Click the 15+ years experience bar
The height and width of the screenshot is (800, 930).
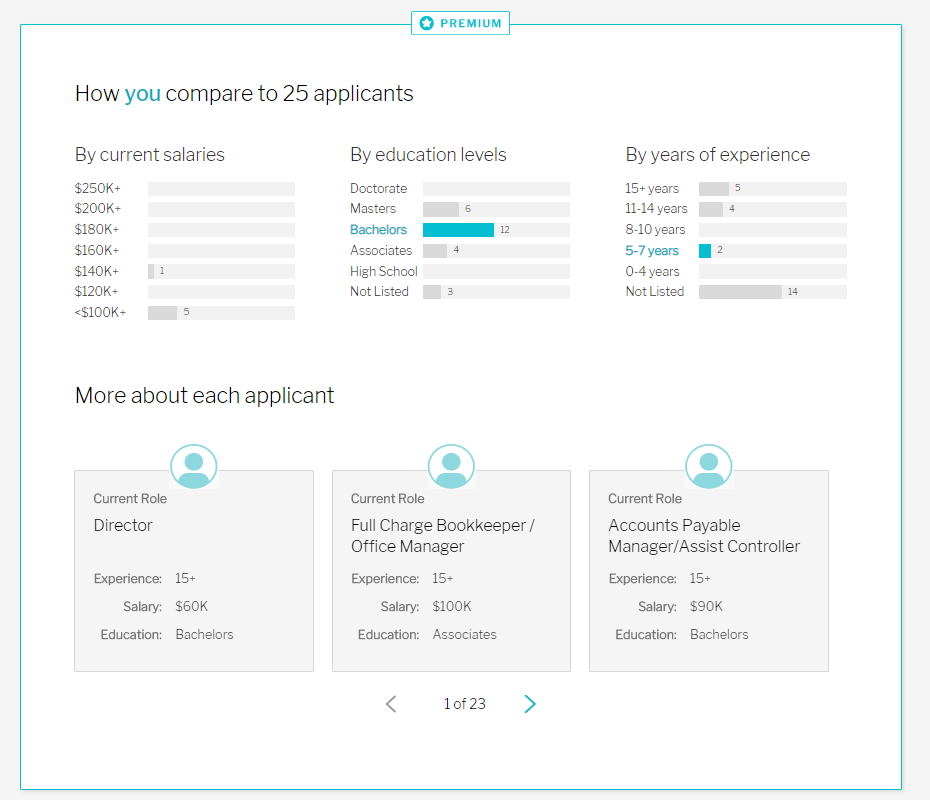[x=714, y=189]
